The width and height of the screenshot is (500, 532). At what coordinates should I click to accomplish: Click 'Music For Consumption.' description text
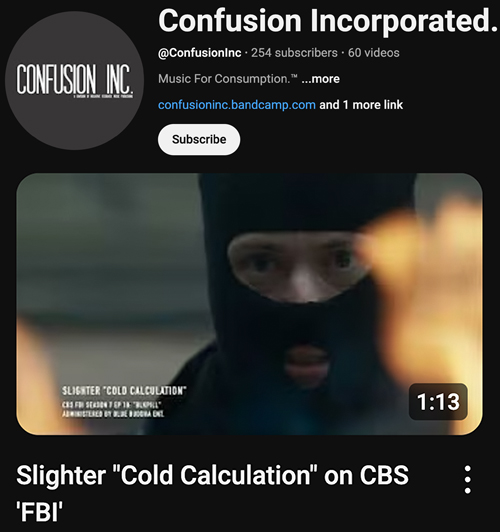tap(228, 79)
